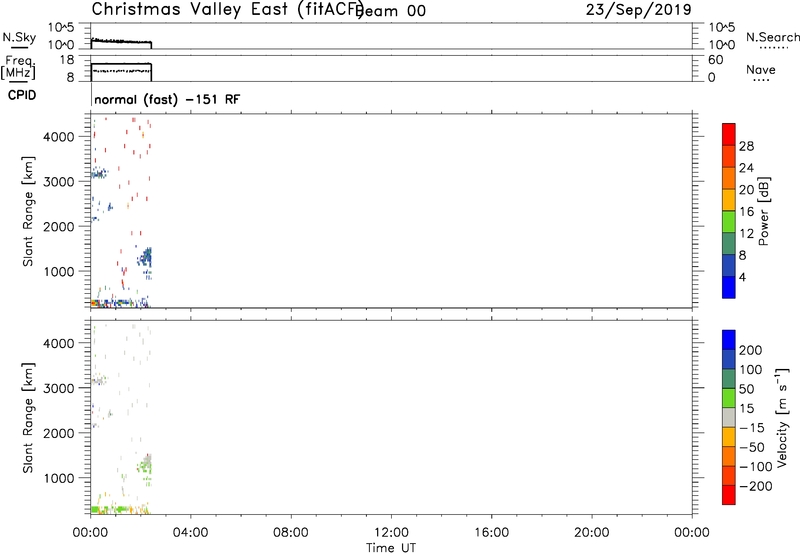
Task: Click the green ground-scatter band at the bottom of the velocity panel
Action: [113, 509]
